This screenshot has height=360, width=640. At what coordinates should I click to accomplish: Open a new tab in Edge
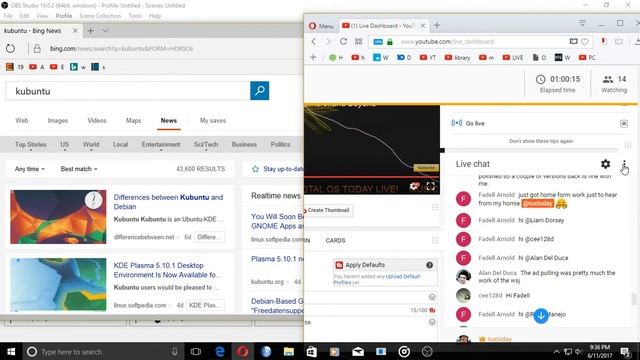[x=90, y=31]
